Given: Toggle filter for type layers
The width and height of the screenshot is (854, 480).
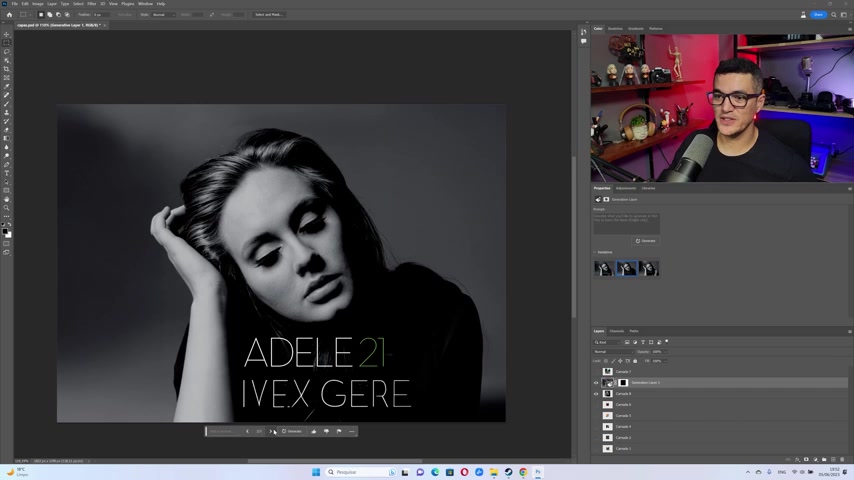Looking at the screenshot, I should (x=643, y=342).
